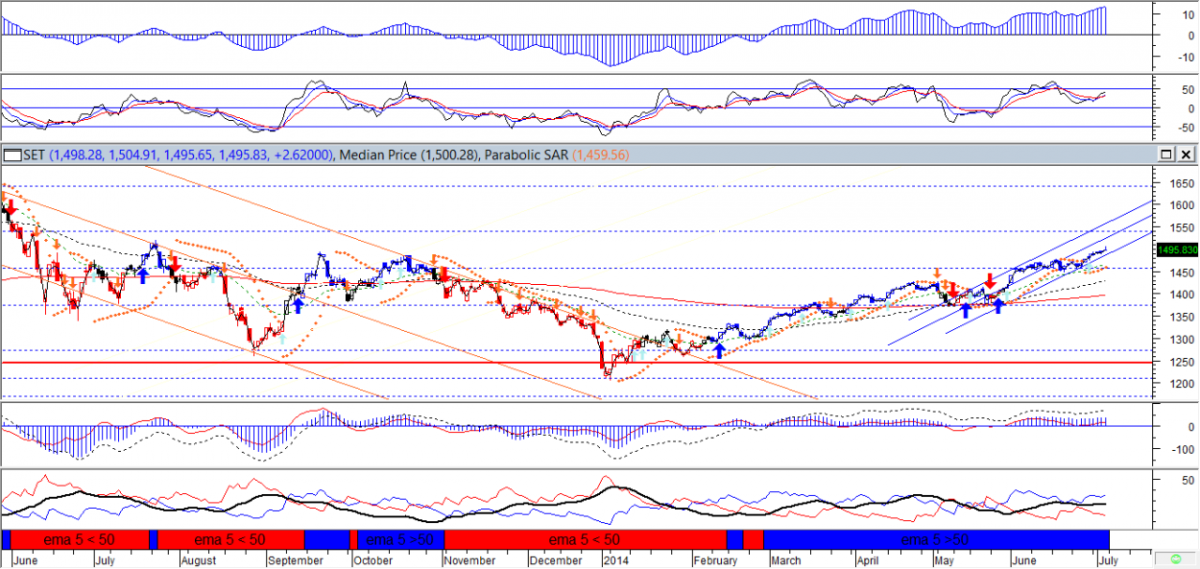
Task: Select the red 'ema 5 < 50' ribbon above August
Action: coord(230,539)
